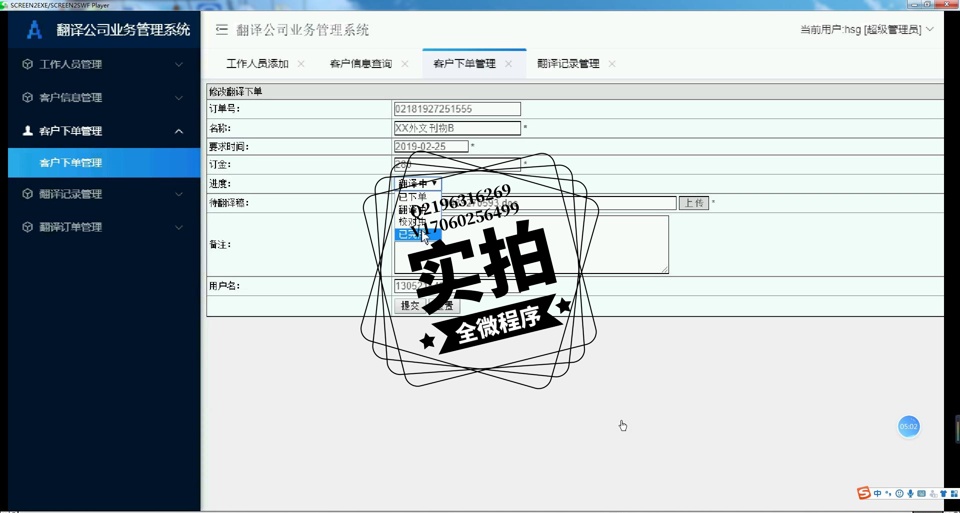Click the 待翻译稿 file path field
Image resolution: width=960 pixels, height=513 pixels.
[535, 203]
